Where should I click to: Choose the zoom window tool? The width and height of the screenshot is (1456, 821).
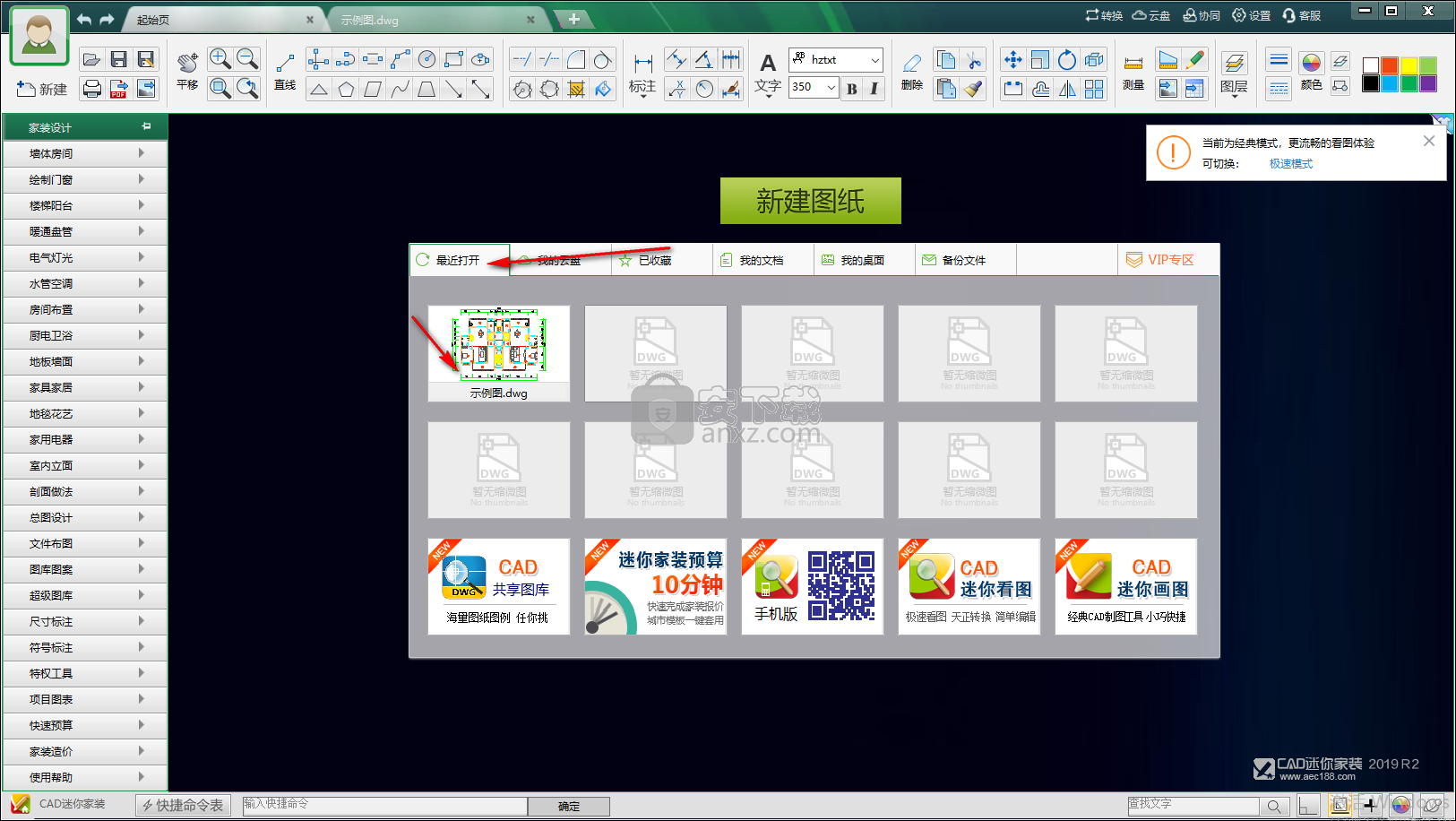coord(220,88)
